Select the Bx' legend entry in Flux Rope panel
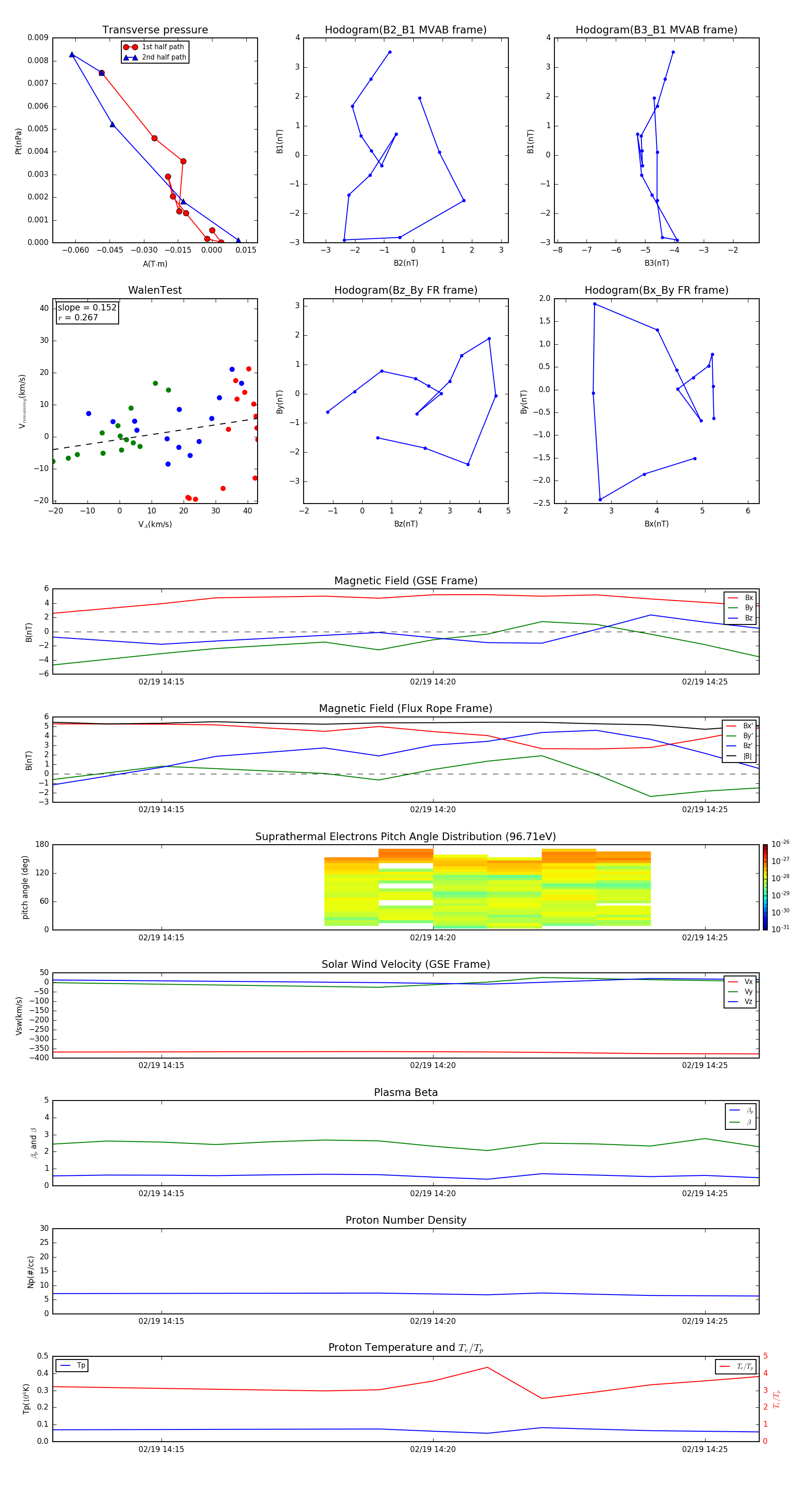812x1489 pixels. point(740,726)
